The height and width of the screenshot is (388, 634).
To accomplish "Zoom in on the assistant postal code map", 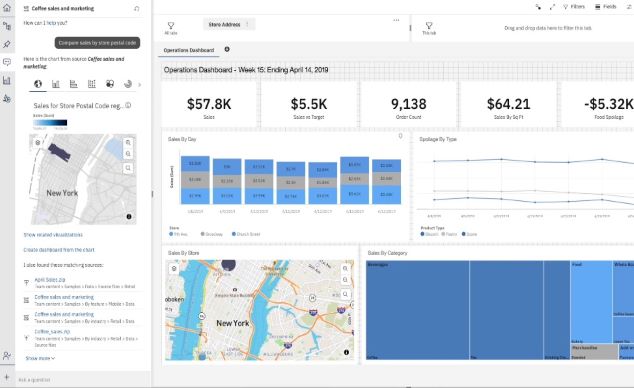I will [x=128, y=143].
